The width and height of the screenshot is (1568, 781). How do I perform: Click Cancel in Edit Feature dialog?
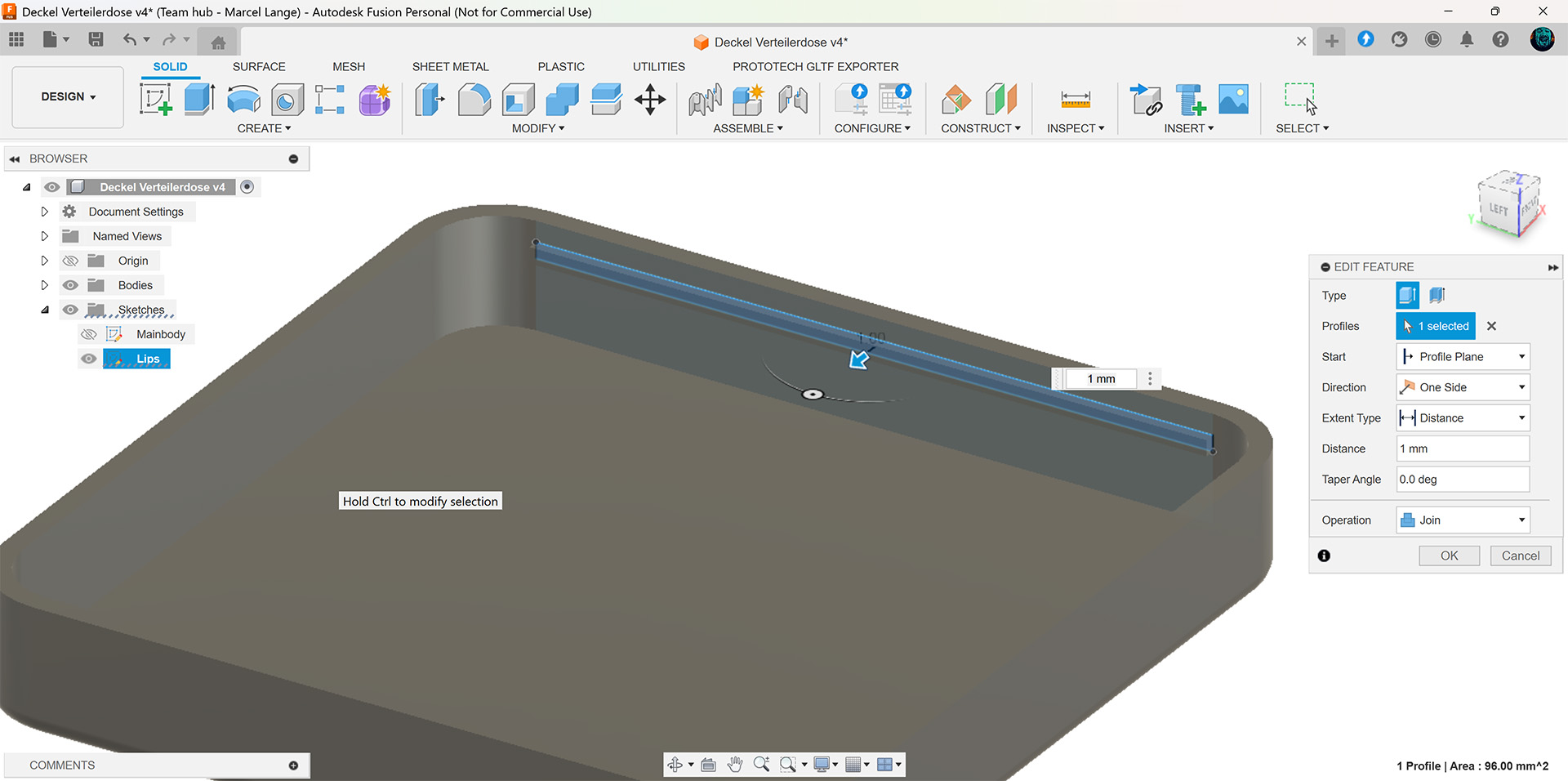[1520, 556]
